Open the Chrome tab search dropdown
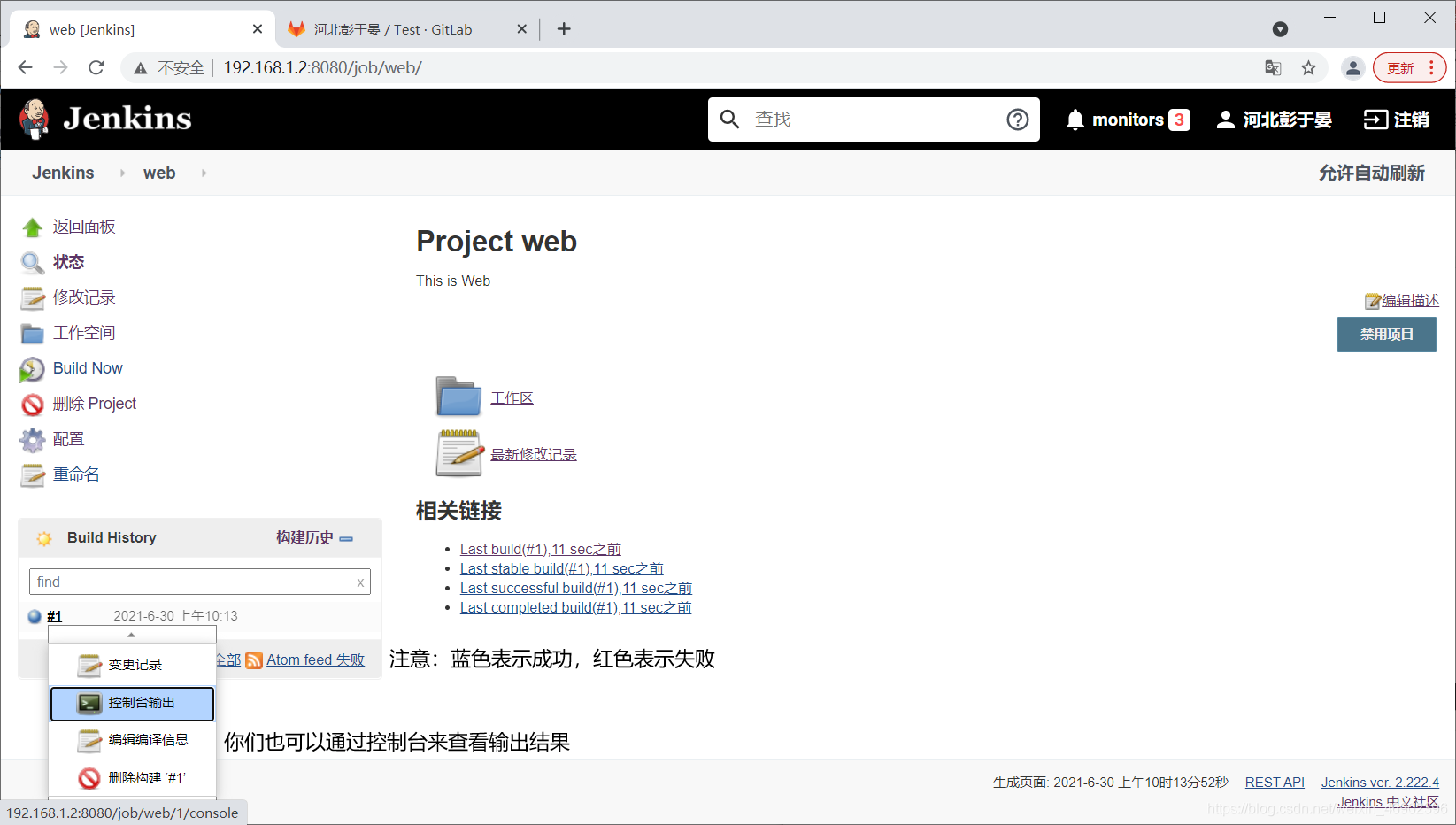The height and width of the screenshot is (825, 1456). pos(1280,29)
